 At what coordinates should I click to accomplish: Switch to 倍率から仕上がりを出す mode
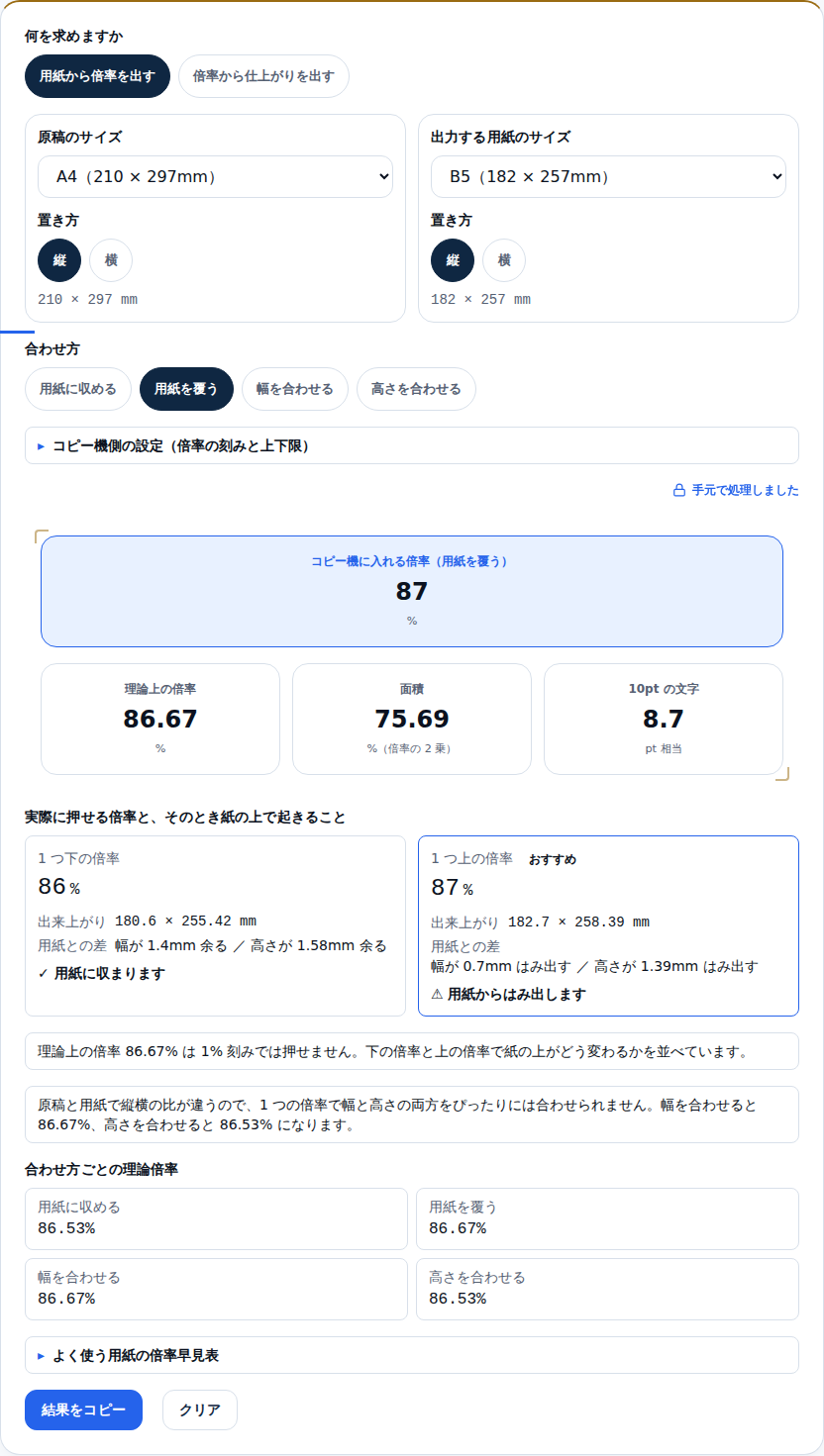click(x=263, y=76)
